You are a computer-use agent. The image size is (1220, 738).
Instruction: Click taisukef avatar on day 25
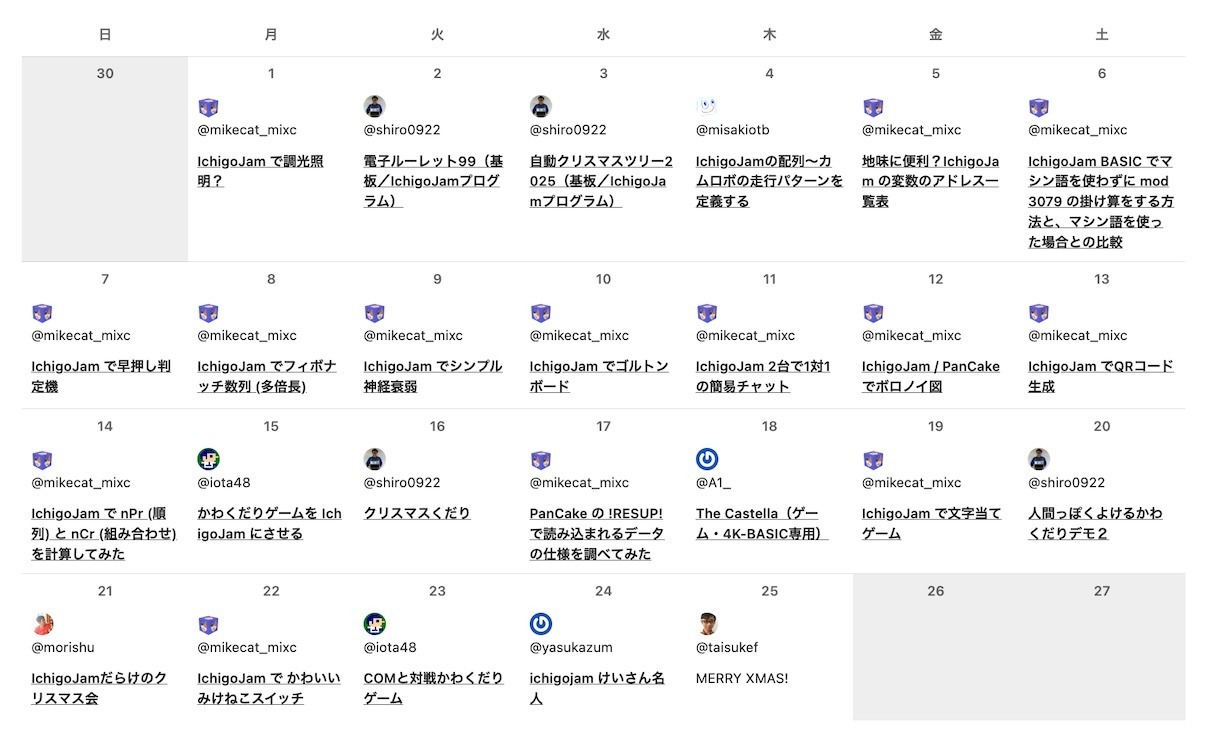coord(706,624)
